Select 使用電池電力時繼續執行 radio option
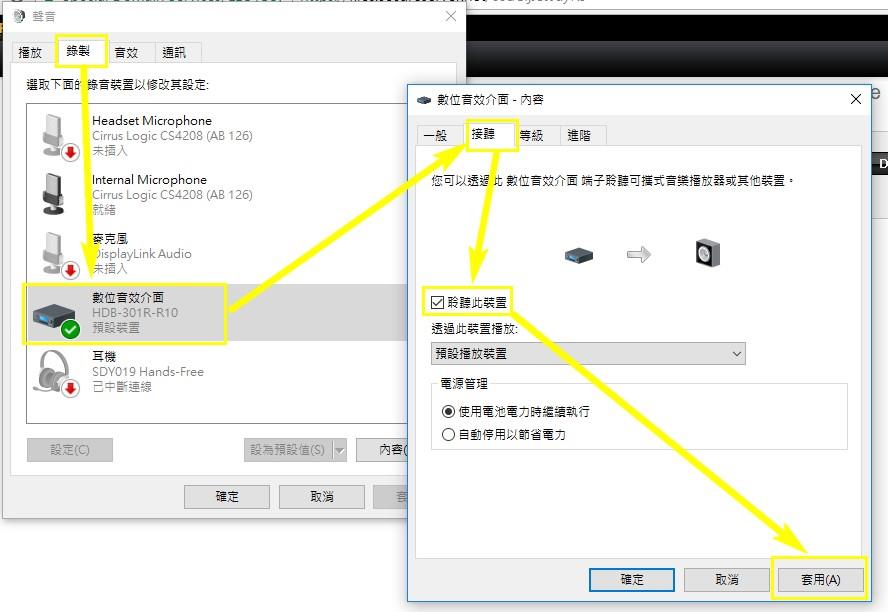The image size is (888, 612). tap(448, 412)
